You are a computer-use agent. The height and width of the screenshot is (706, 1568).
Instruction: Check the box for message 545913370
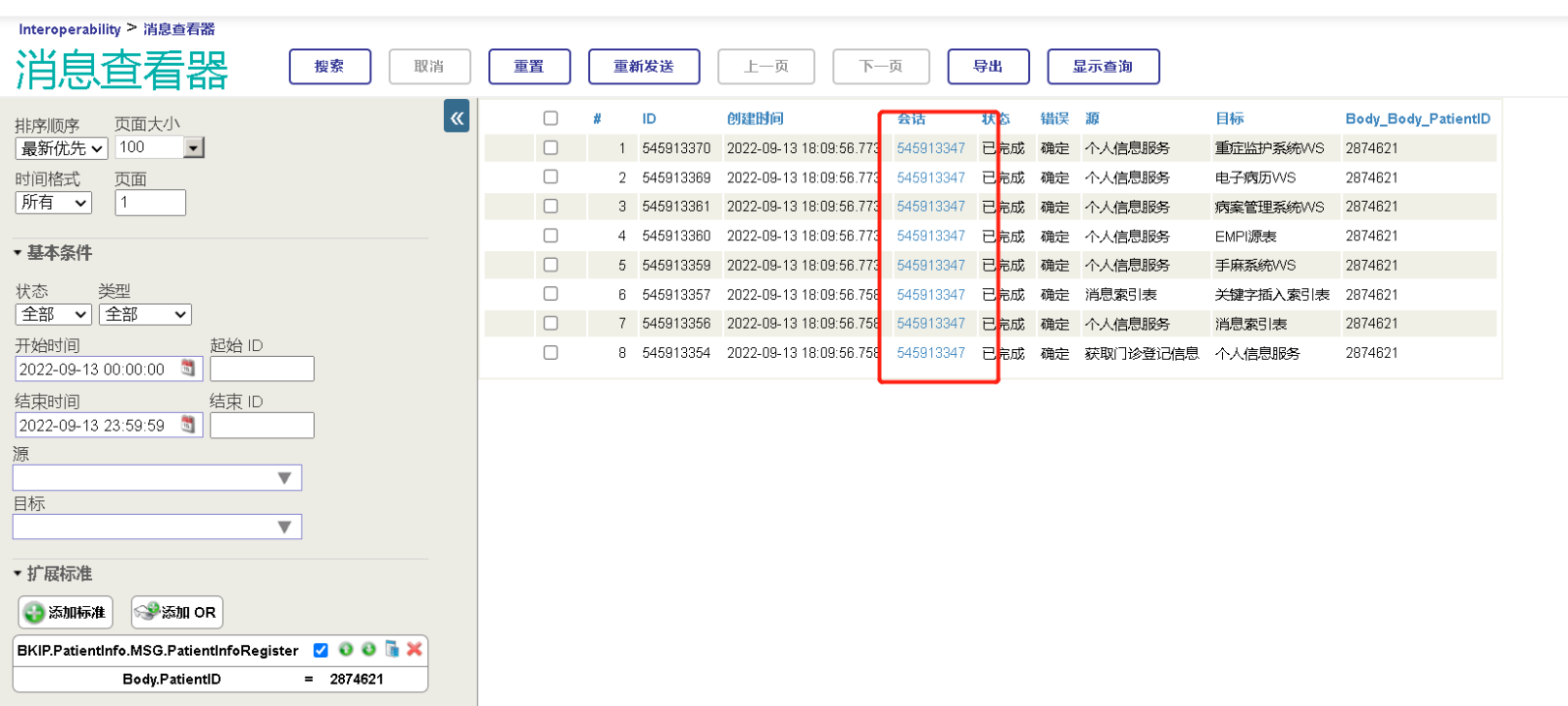coord(551,148)
